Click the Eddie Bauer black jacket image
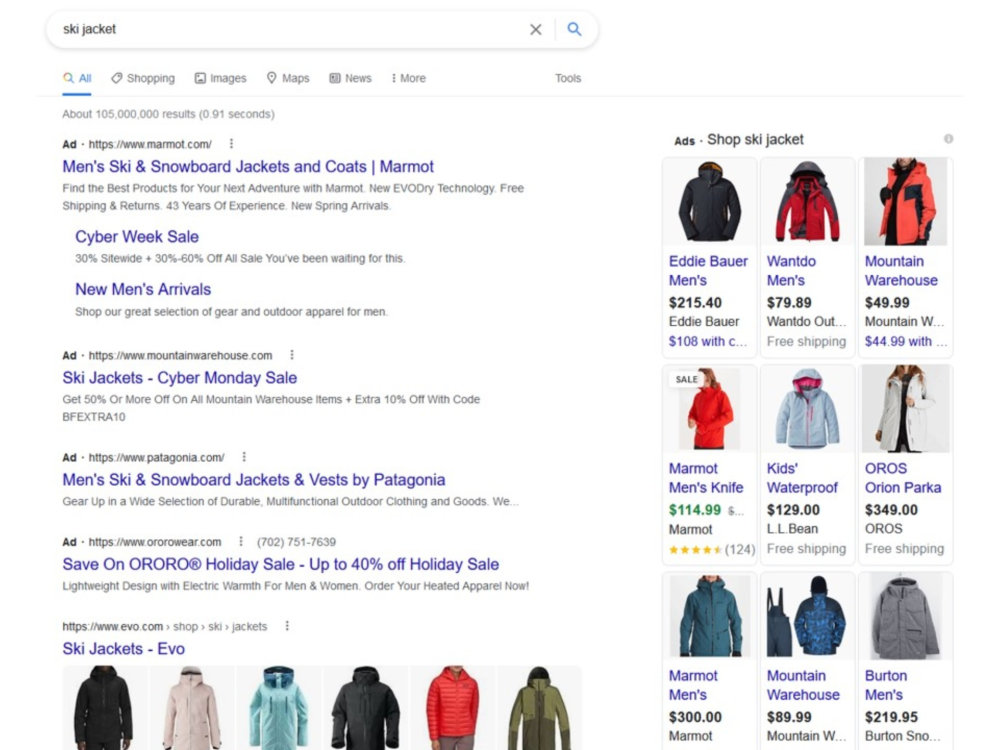Screen dimensions: 1000x750 click(x=709, y=202)
